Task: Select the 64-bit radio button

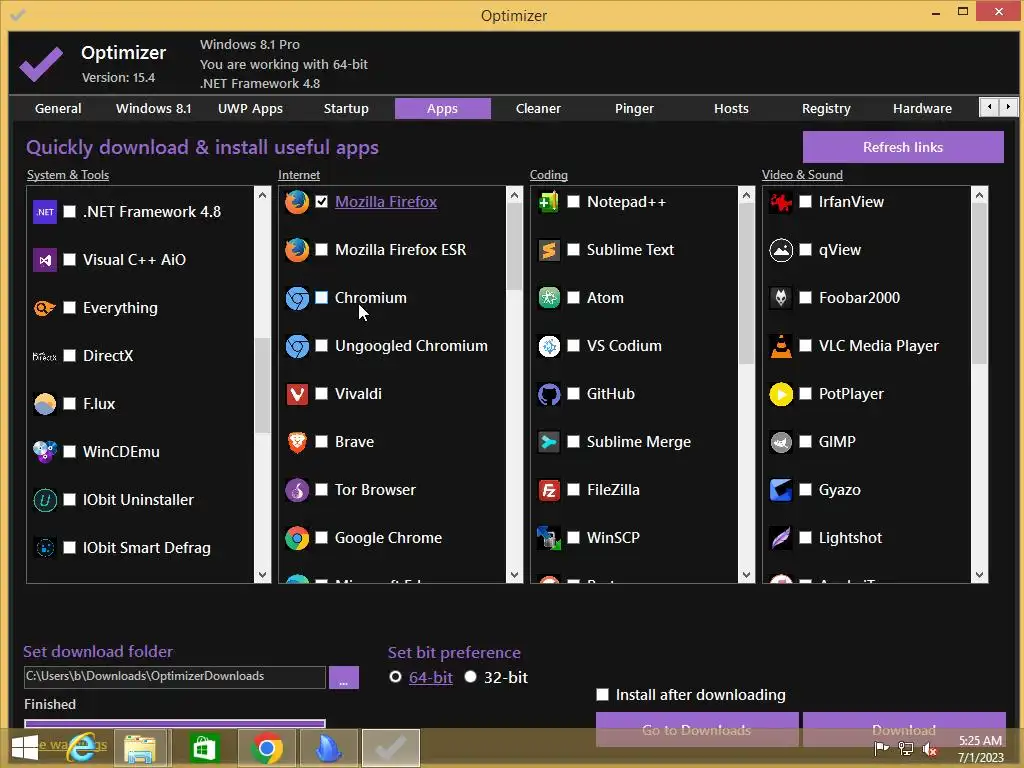Action: [x=395, y=677]
